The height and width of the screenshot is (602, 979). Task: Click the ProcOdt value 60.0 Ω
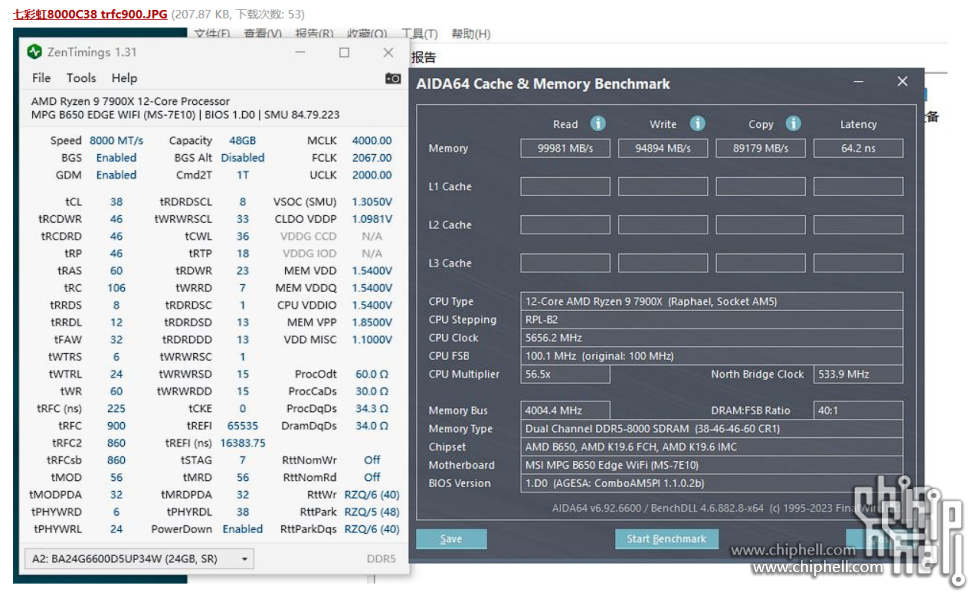[x=371, y=374]
